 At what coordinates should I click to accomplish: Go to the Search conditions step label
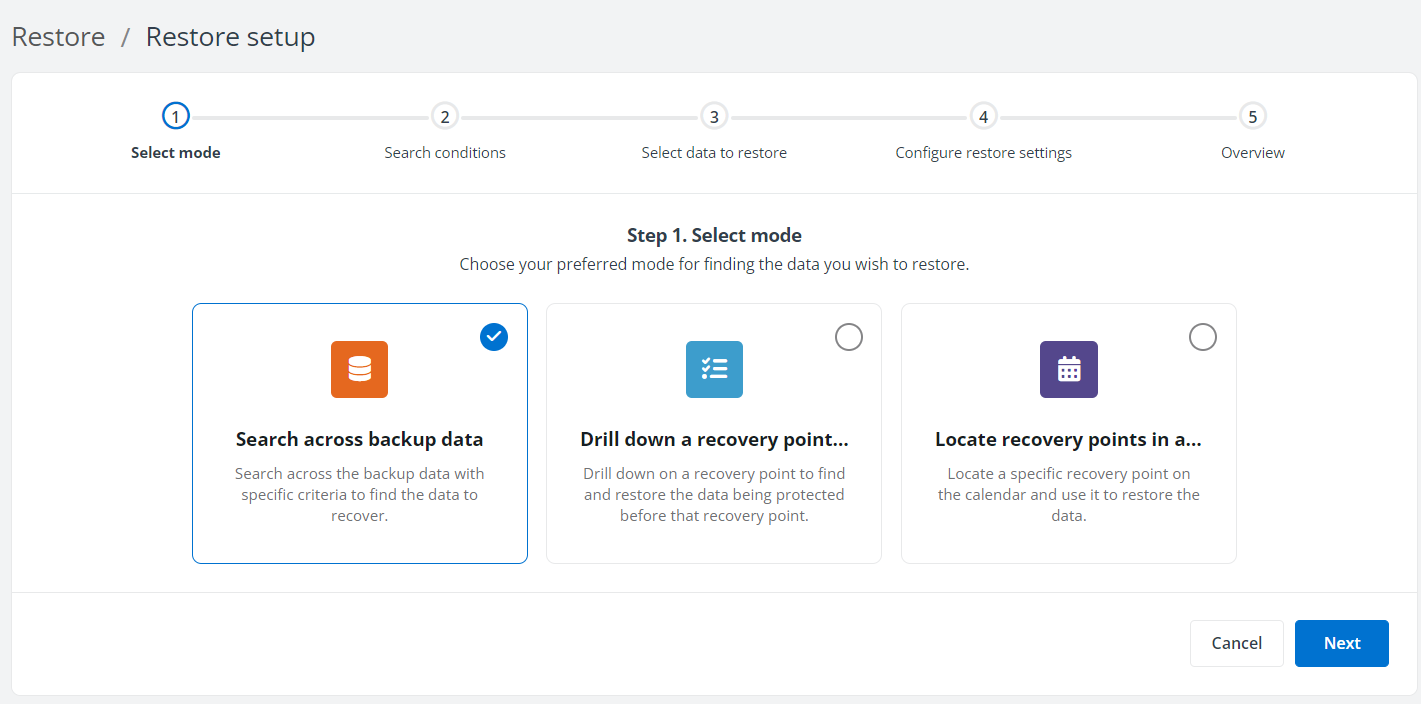tap(445, 153)
